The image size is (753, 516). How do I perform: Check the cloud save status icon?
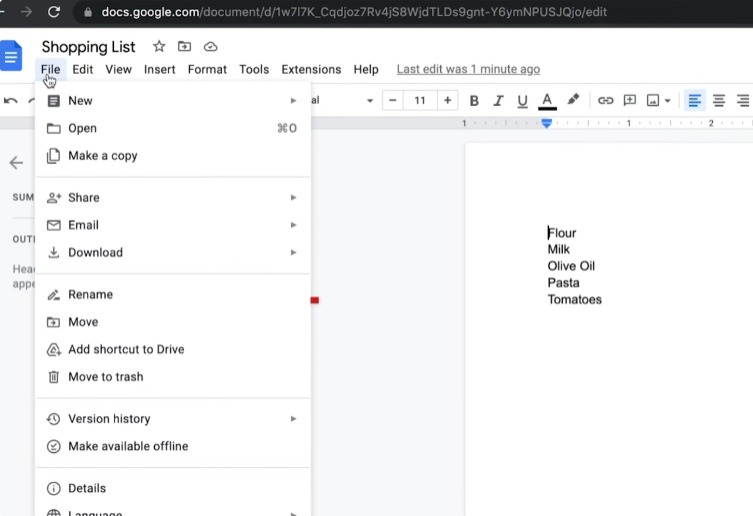coord(210,47)
